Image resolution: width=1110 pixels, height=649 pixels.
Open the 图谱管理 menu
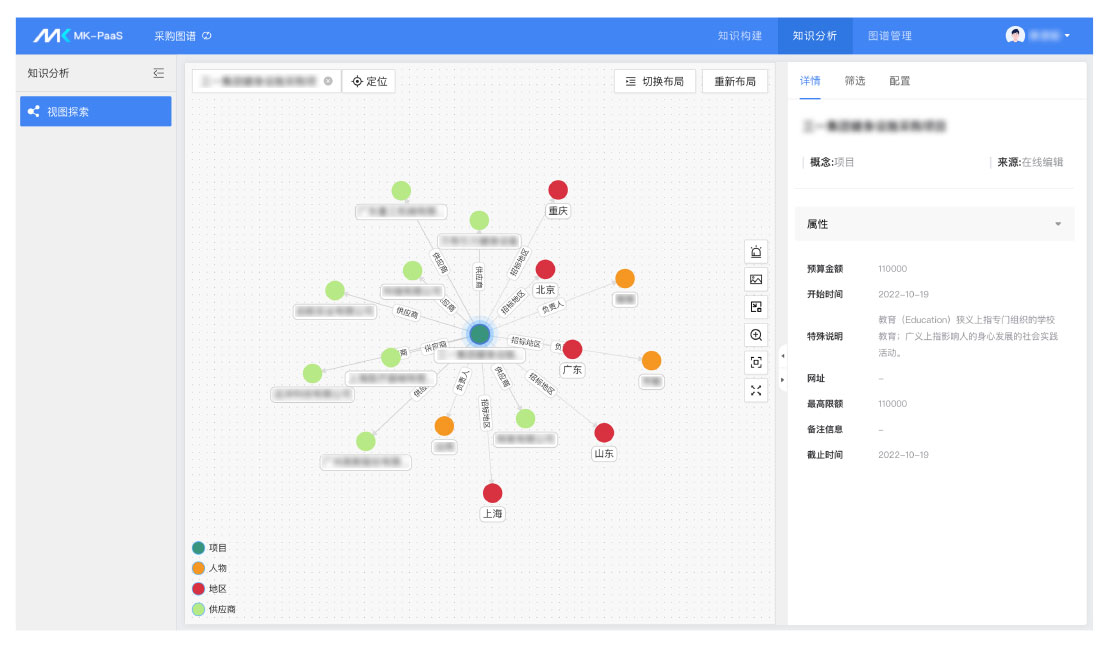point(889,36)
